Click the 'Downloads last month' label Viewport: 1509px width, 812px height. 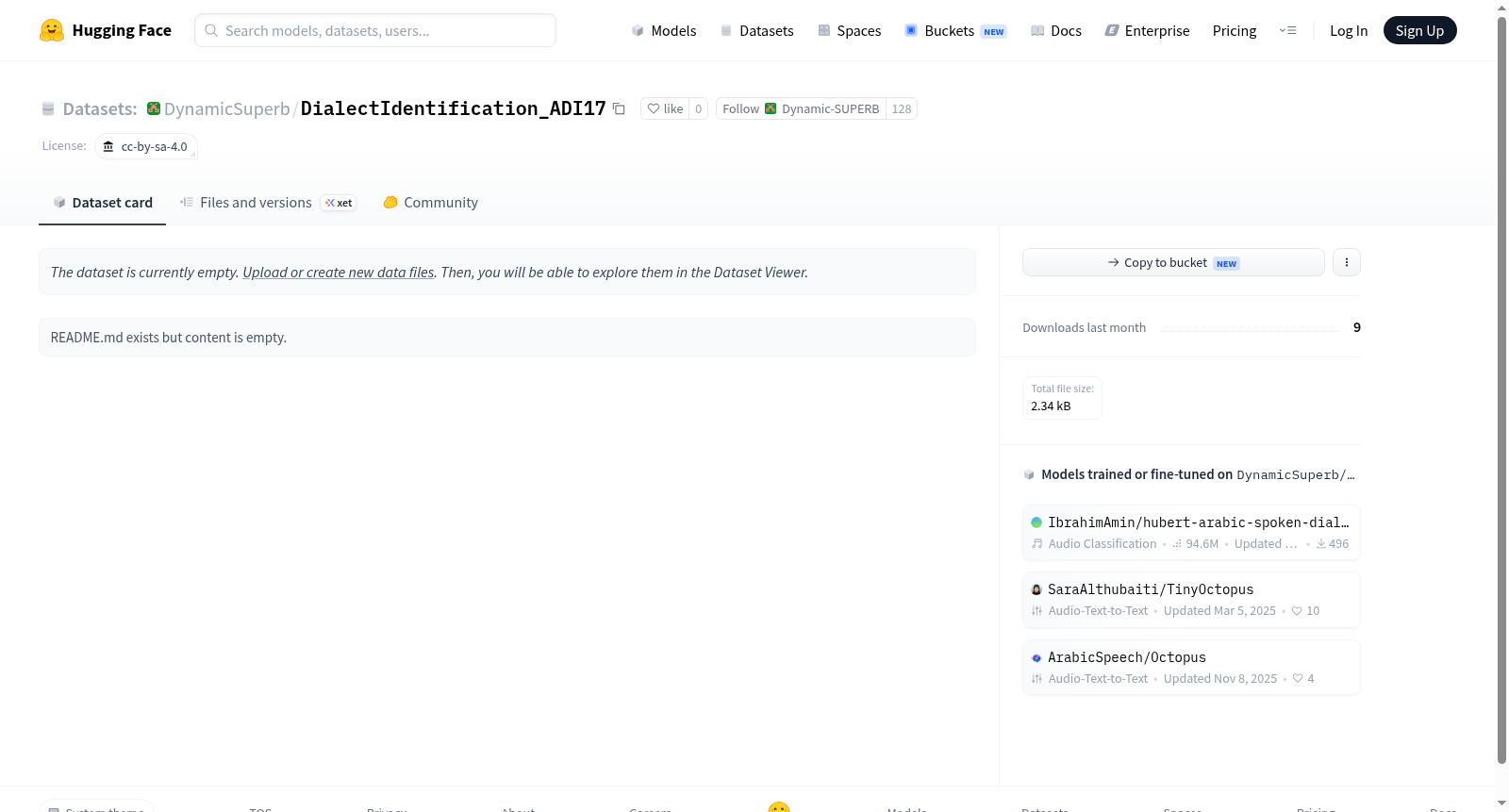(x=1085, y=327)
